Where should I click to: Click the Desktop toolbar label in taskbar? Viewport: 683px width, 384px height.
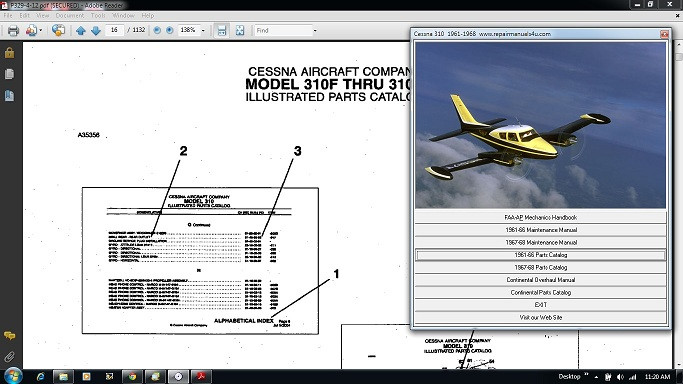pos(569,377)
